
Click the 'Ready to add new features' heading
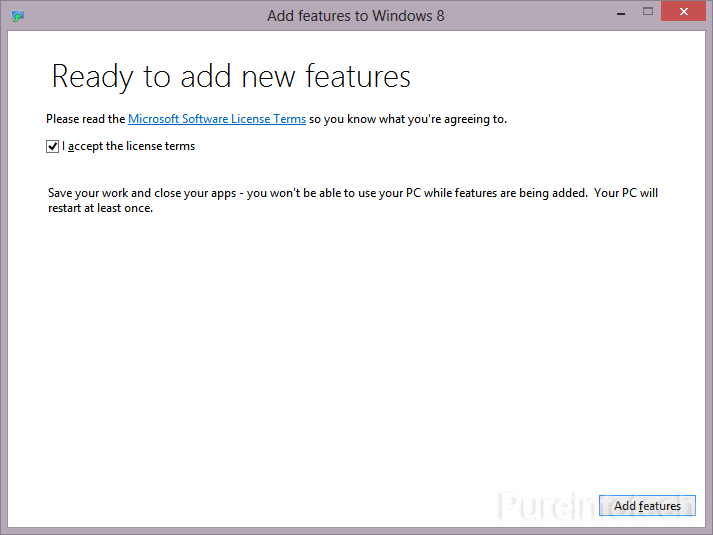231,76
